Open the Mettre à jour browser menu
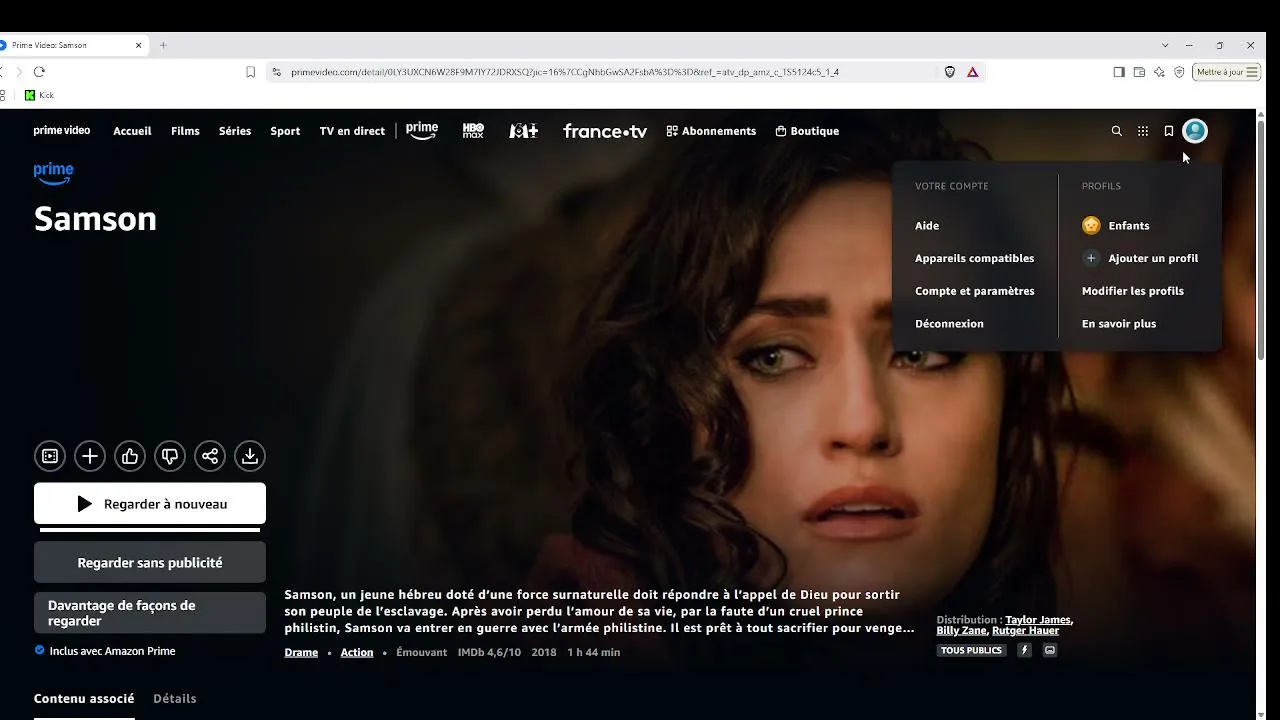Image resolution: width=1280 pixels, height=720 pixels. pyautogui.click(x=1226, y=72)
